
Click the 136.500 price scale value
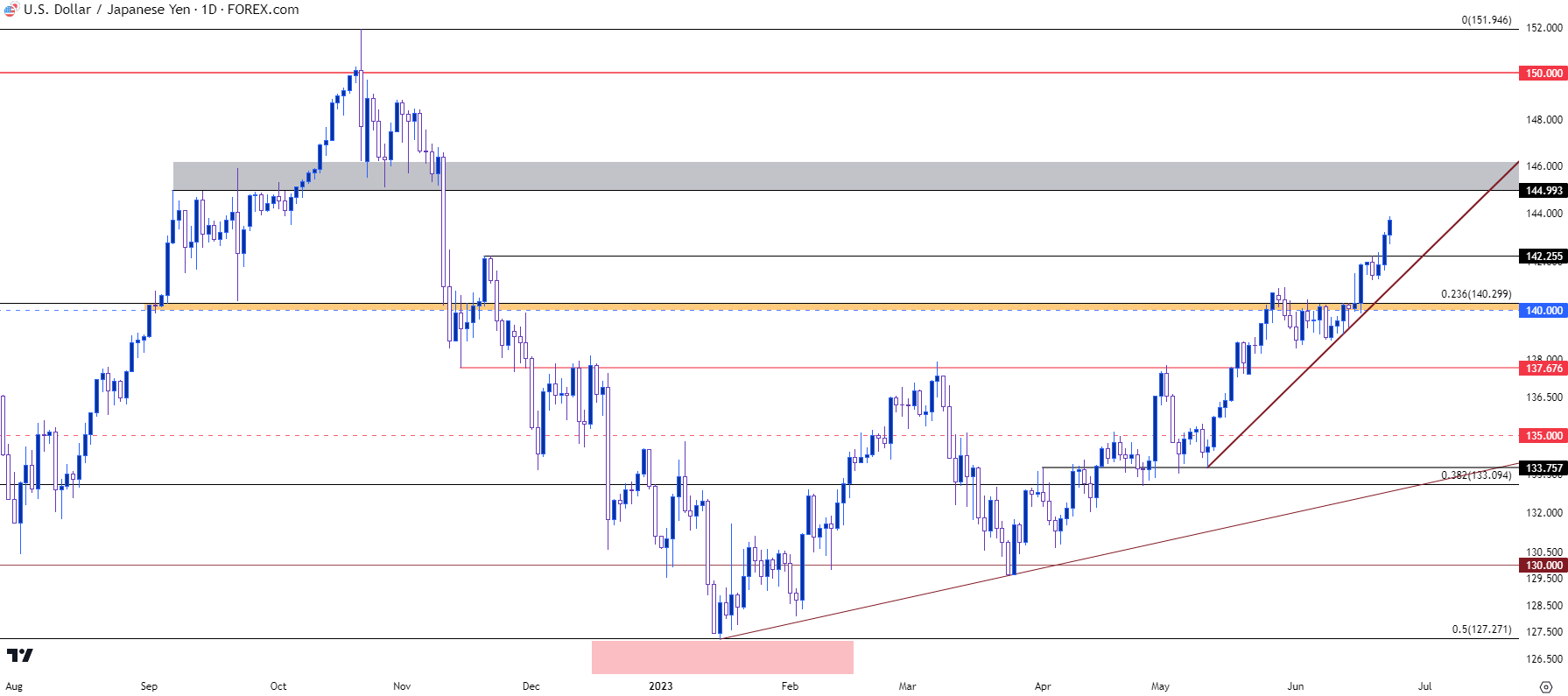pyautogui.click(x=1544, y=397)
